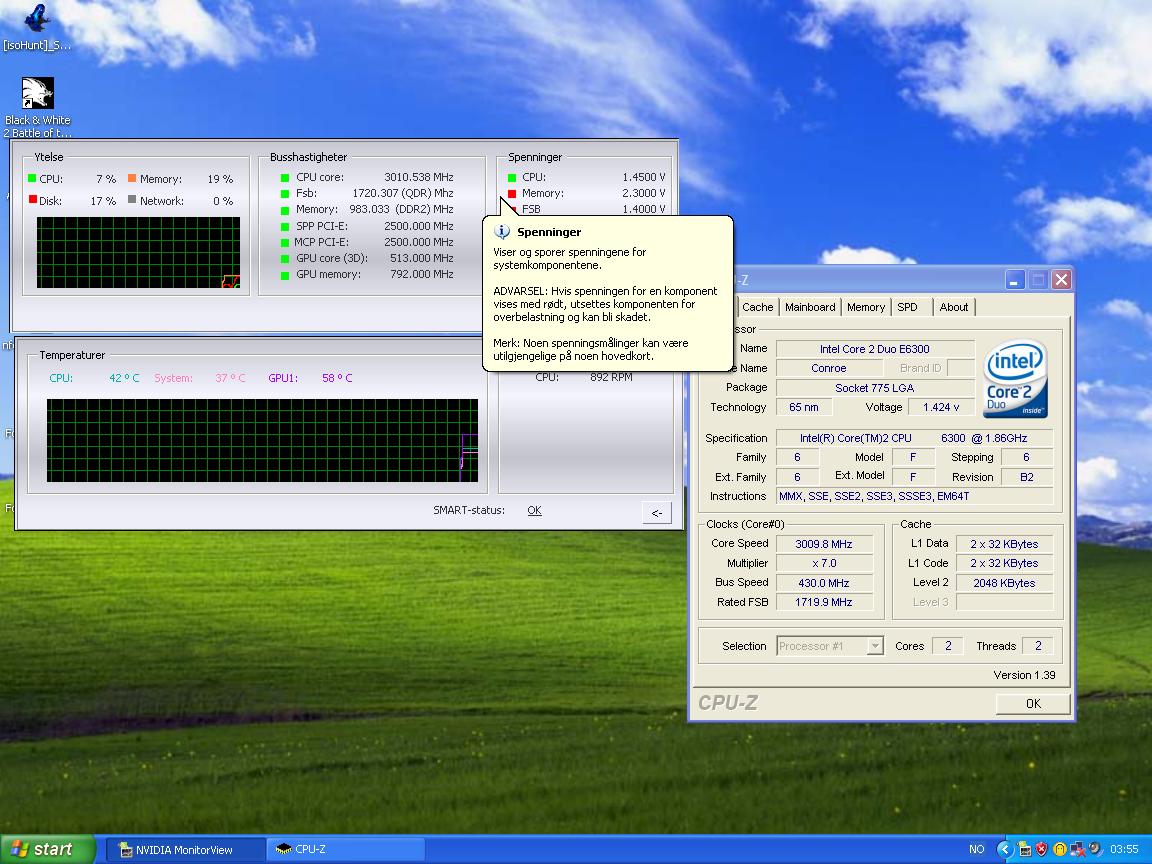Screen dimensions: 1152x864
Task: Click the back arrow button in MonitorView
Action: [656, 513]
